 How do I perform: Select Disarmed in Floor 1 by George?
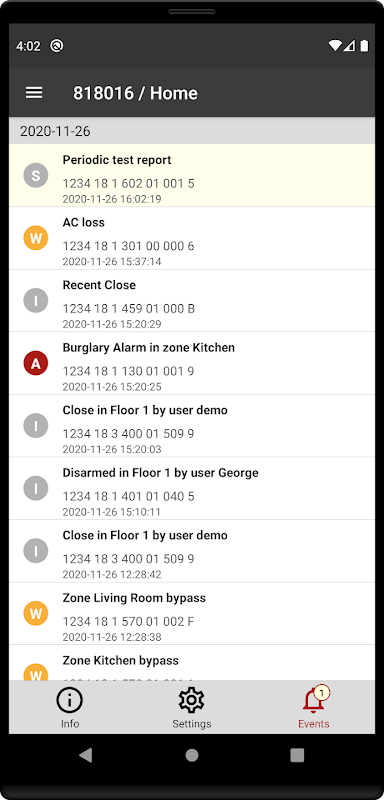click(x=192, y=488)
